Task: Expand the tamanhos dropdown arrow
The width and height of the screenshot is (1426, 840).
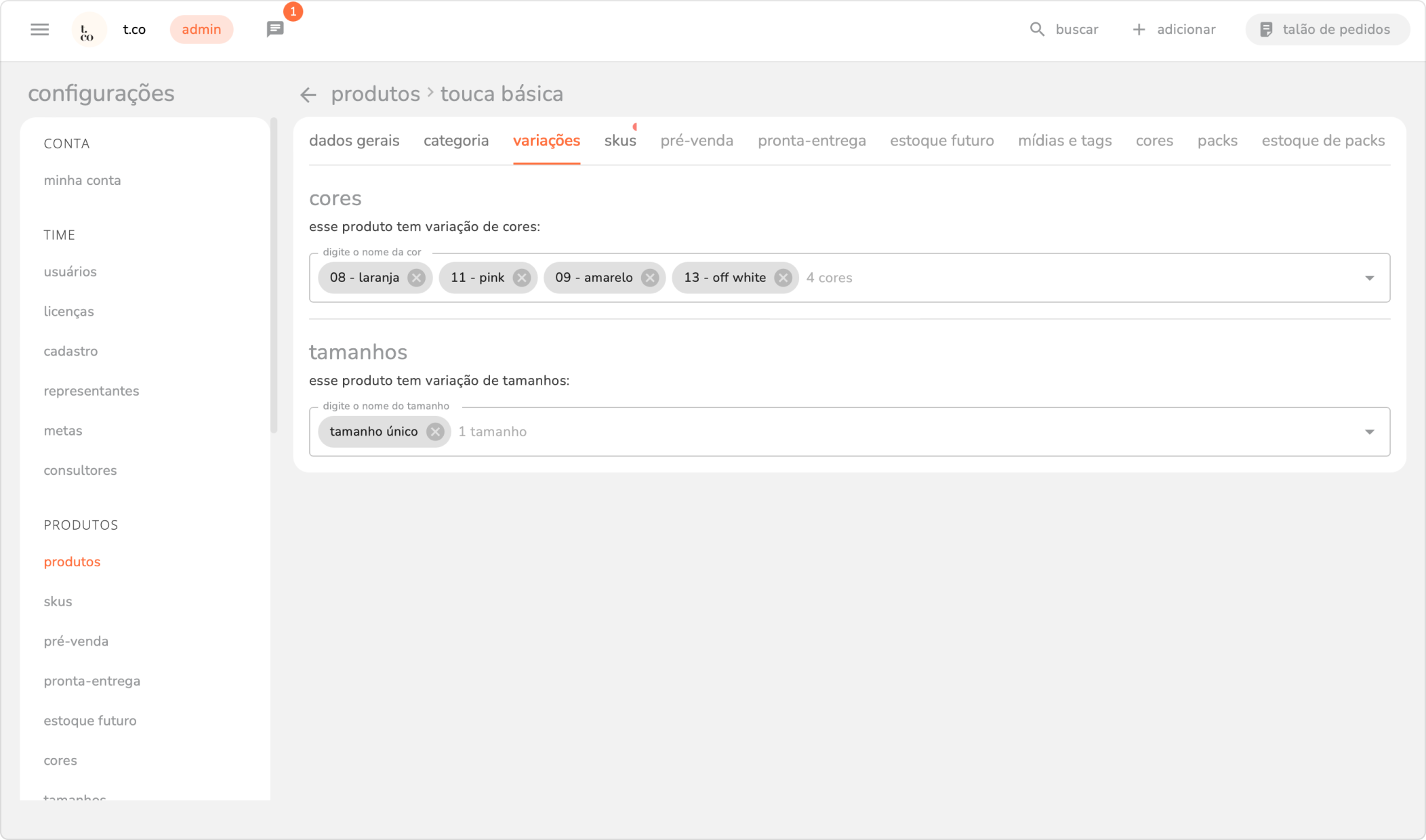Action: (x=1369, y=432)
